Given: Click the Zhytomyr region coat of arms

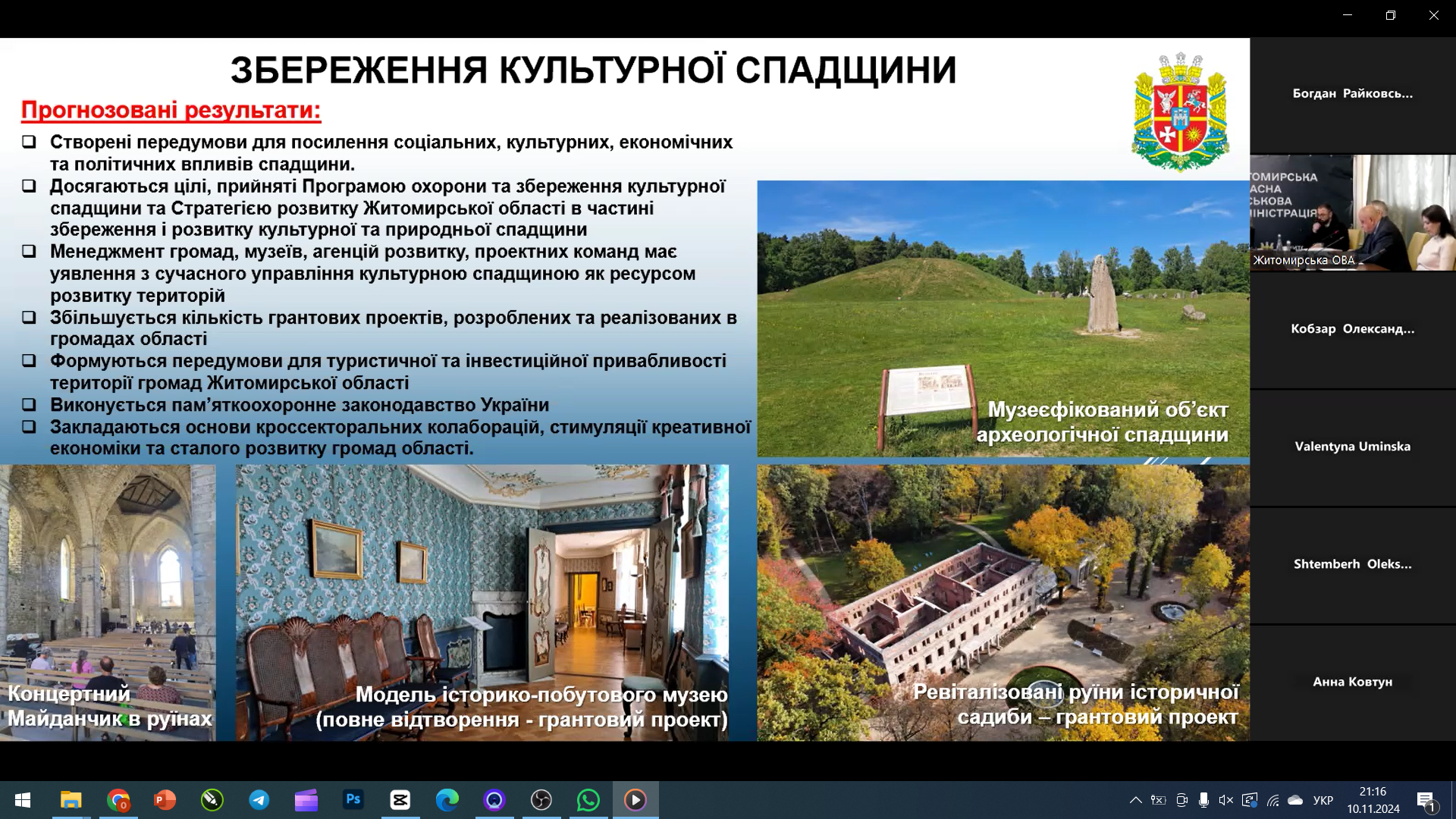Looking at the screenshot, I should coord(1180,112).
